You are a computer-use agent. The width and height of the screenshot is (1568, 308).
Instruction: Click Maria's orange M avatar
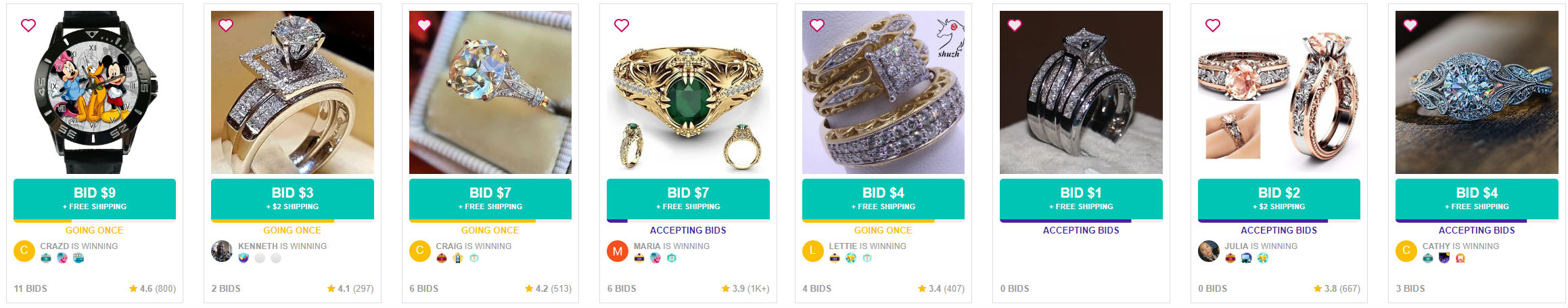click(x=617, y=251)
